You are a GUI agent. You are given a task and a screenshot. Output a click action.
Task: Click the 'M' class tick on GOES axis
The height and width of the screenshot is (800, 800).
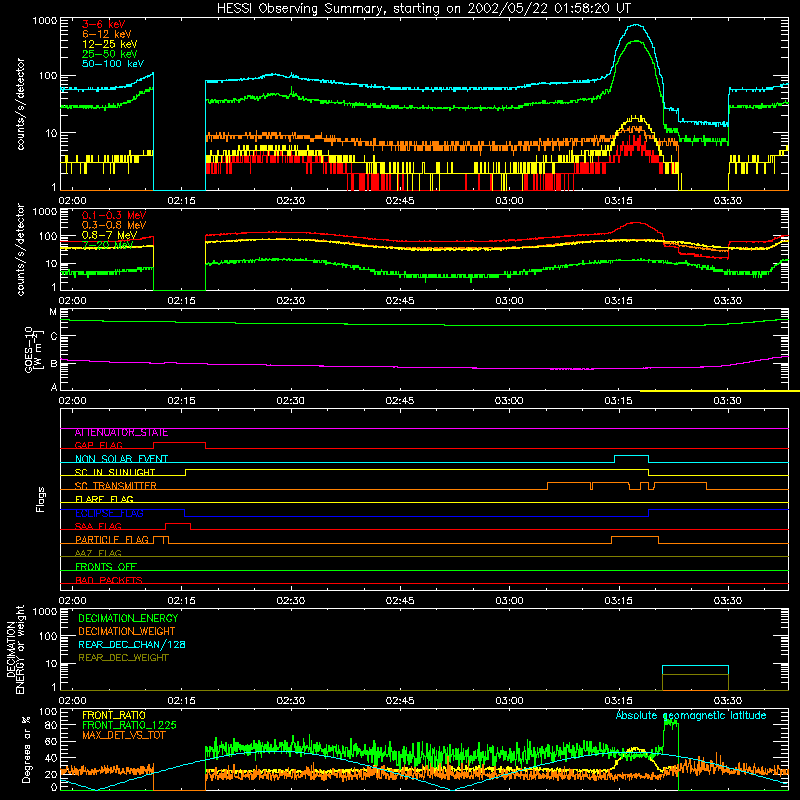(53, 312)
